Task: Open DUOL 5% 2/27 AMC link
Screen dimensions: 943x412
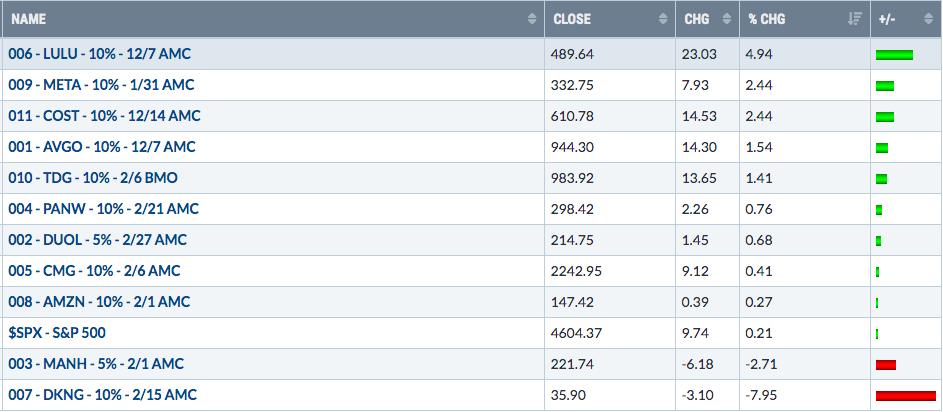Action: point(97,240)
